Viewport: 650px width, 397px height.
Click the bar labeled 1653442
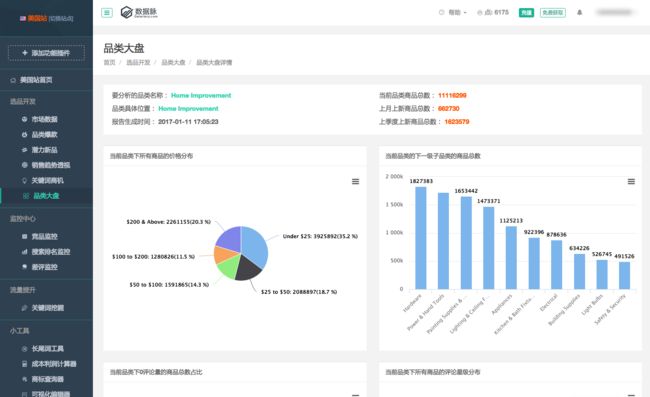(466, 243)
